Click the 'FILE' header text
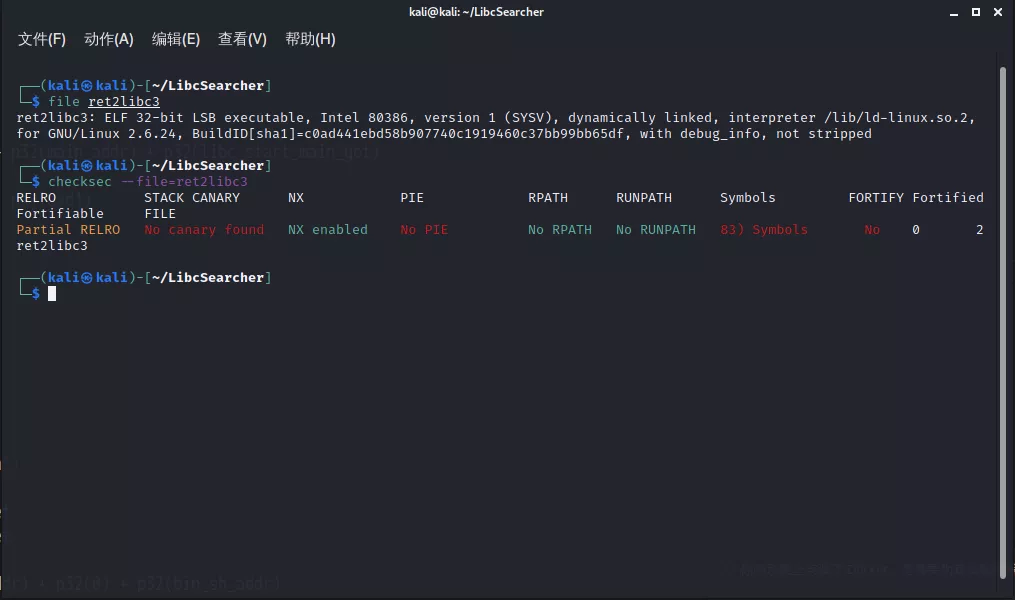This screenshot has width=1015, height=600. click(x=160, y=214)
